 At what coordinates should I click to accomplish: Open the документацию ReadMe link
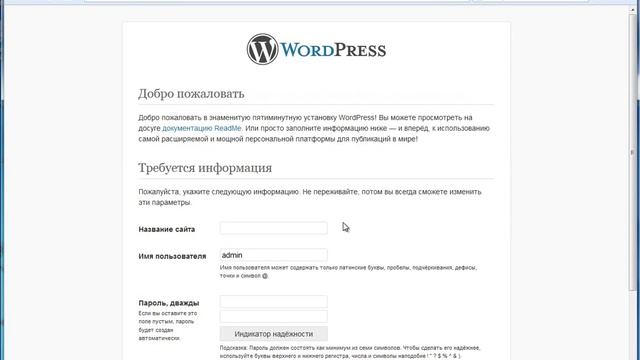202,128
